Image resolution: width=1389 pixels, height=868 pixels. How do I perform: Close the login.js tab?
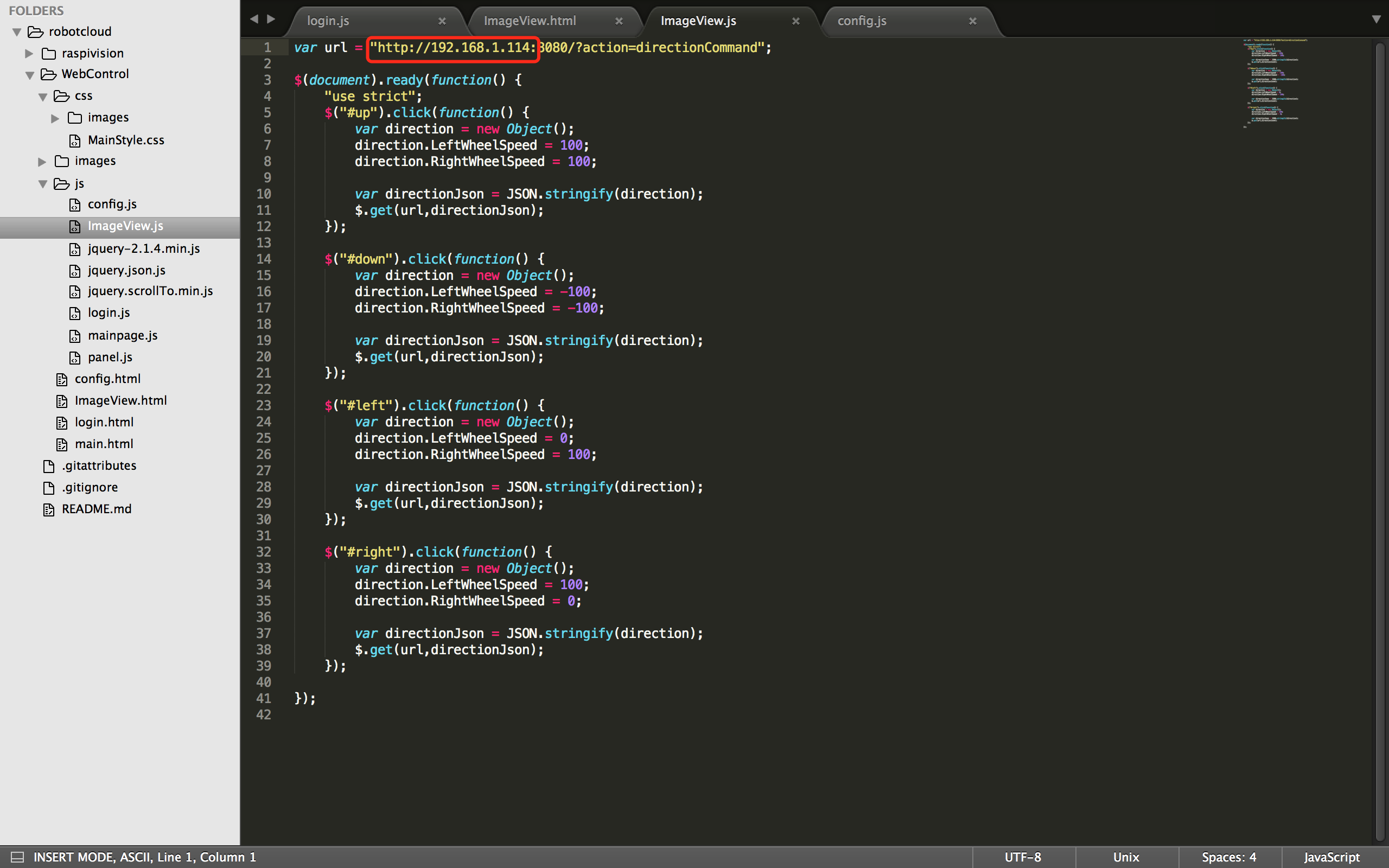tap(442, 21)
